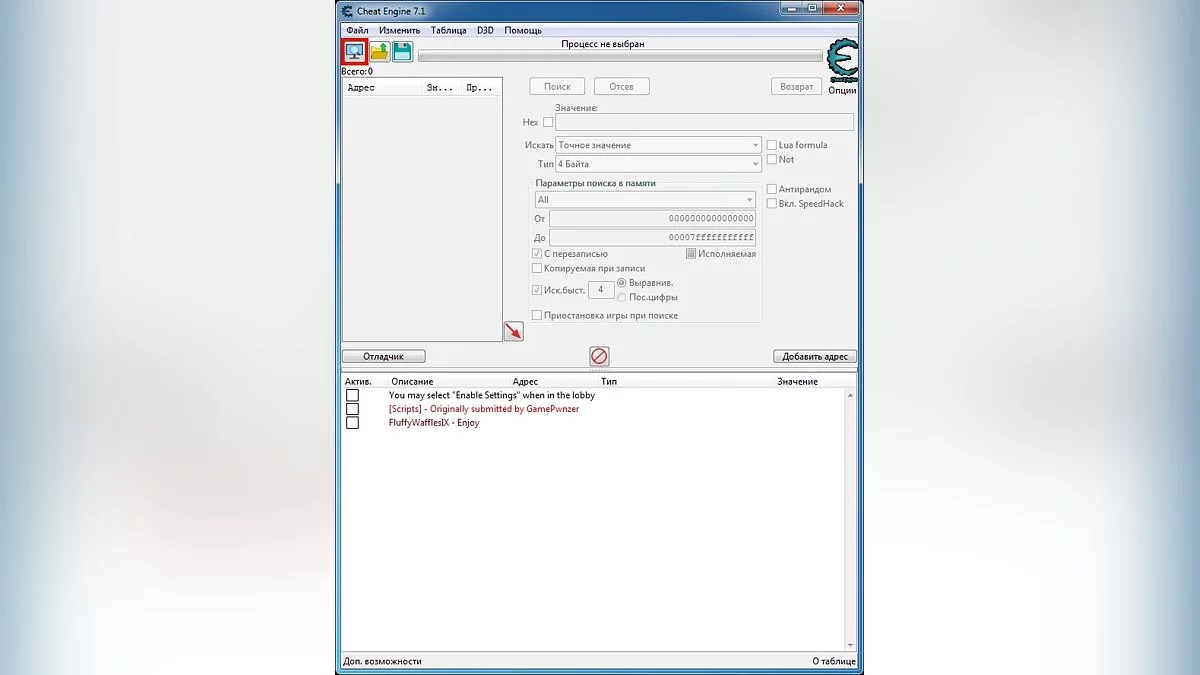Click the Тип column header

609,382
